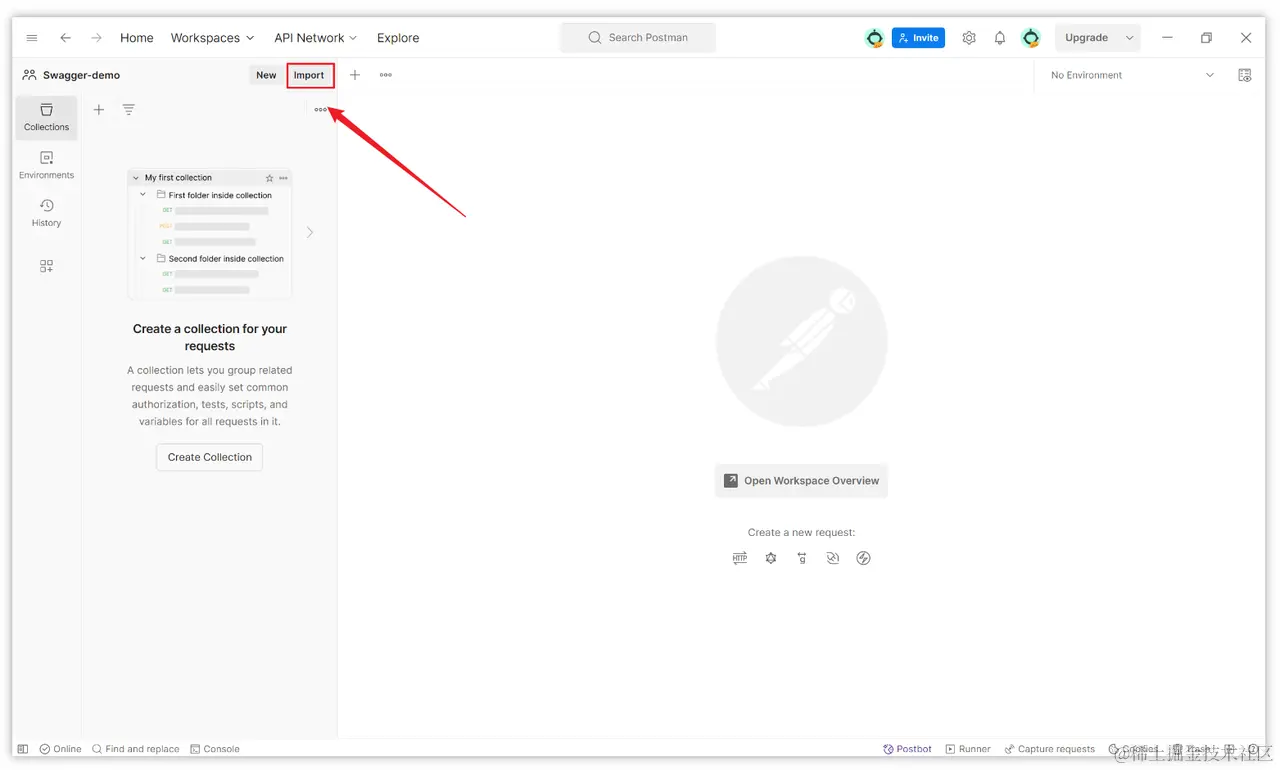
Task: Create a new WebSocket request
Action: click(x=833, y=558)
